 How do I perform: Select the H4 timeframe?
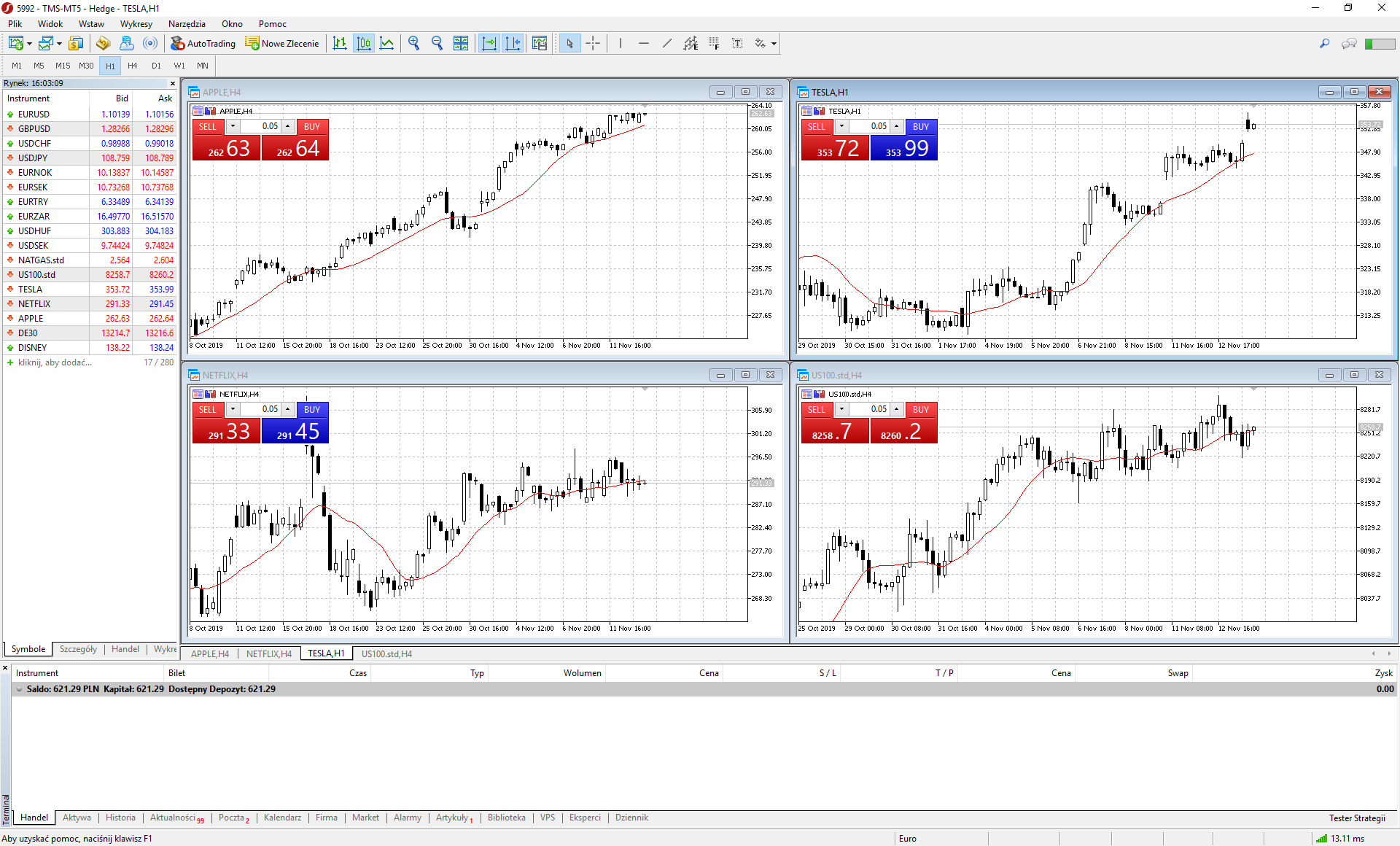point(133,66)
